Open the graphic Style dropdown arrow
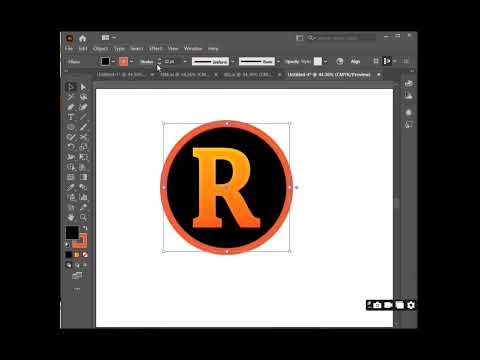 [x=325, y=61]
